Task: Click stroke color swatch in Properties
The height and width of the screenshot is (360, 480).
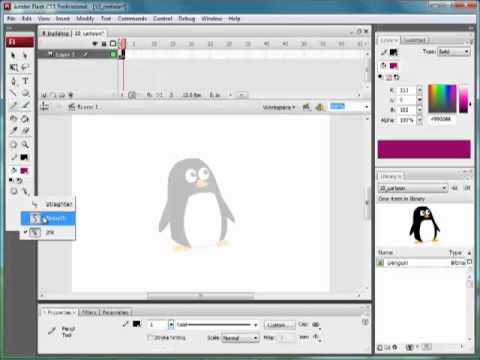Action: [x=137, y=324]
